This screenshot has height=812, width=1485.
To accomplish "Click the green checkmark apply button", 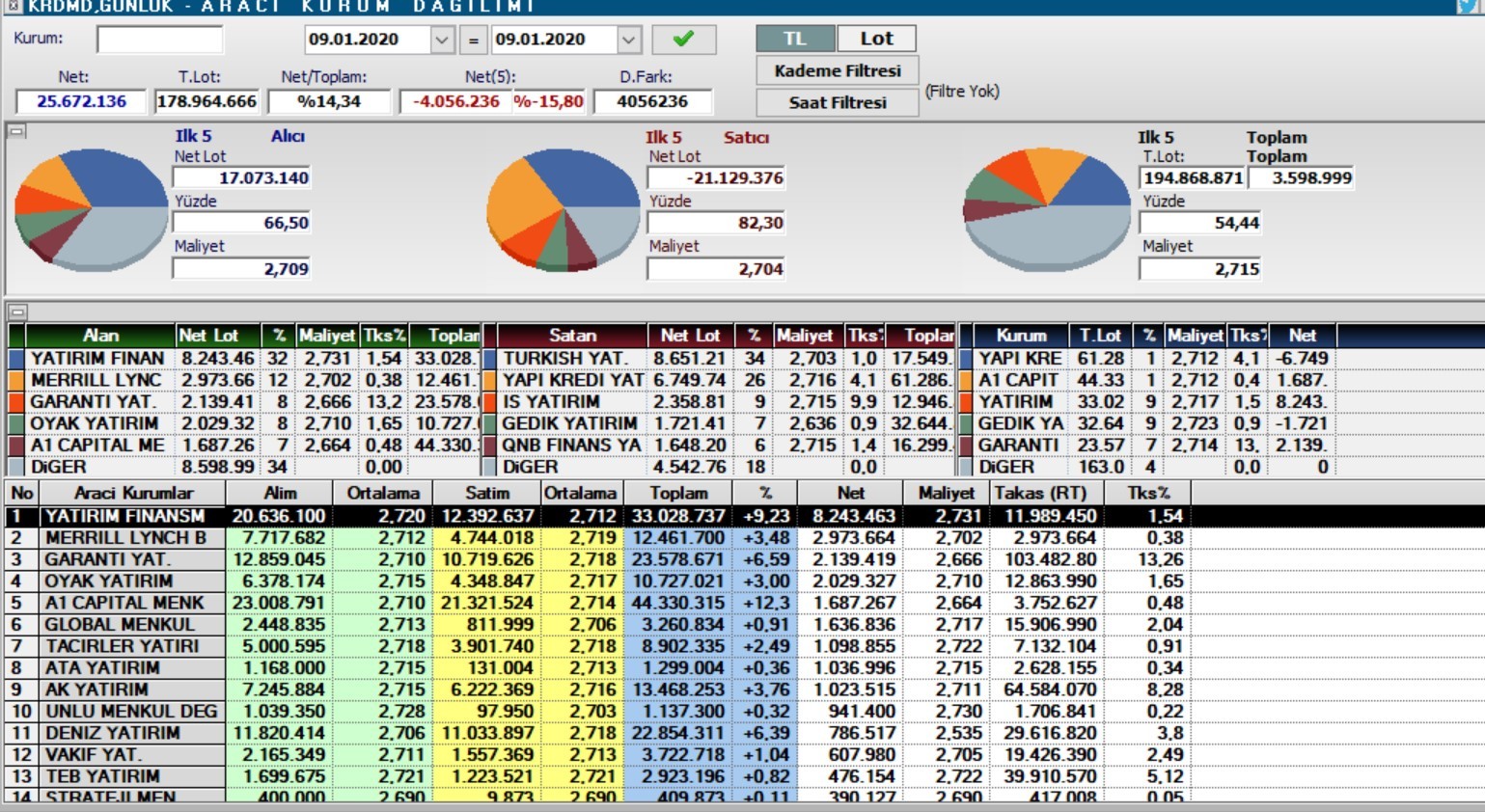I will 684,40.
